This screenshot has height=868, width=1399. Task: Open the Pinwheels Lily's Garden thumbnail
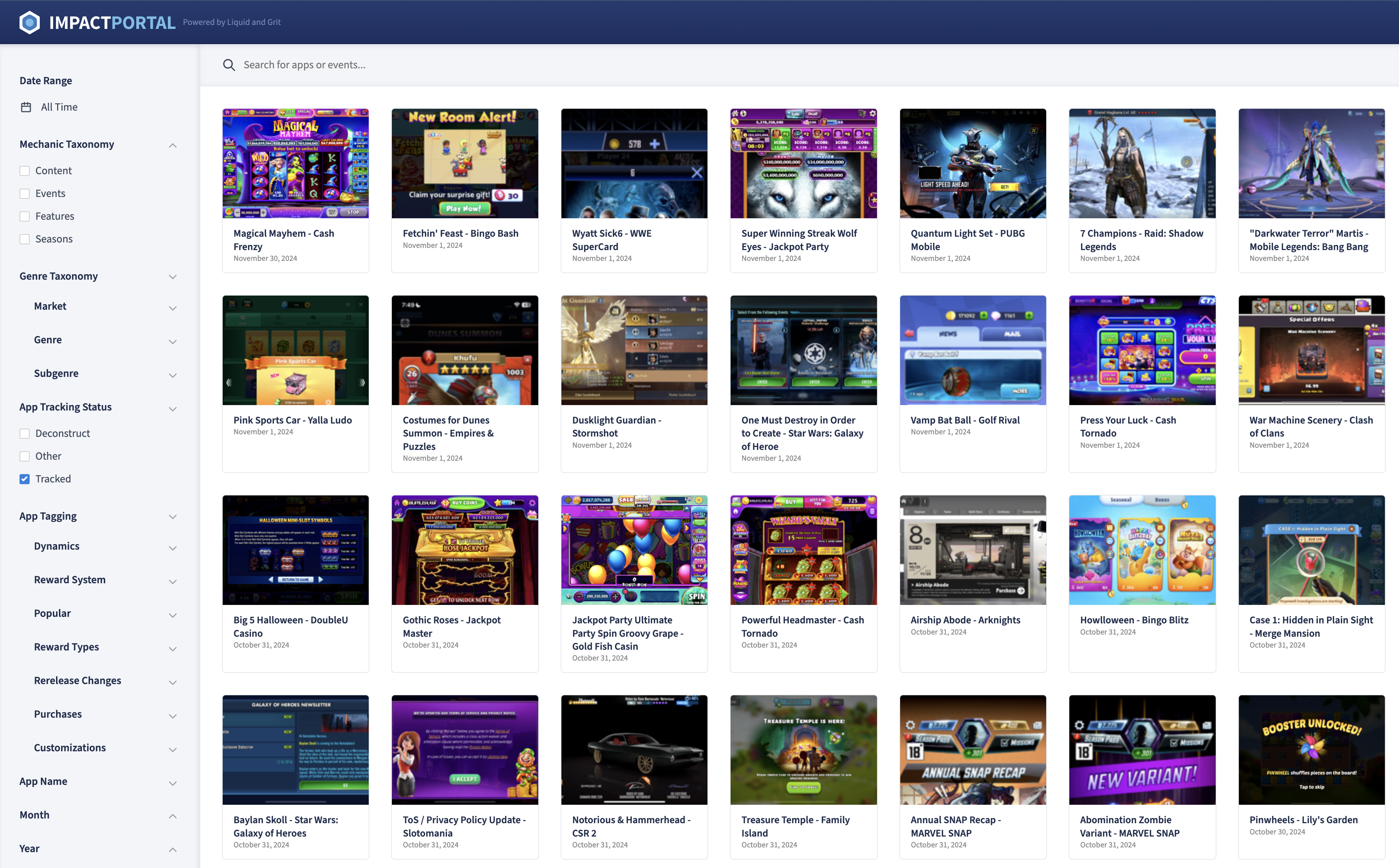1312,750
